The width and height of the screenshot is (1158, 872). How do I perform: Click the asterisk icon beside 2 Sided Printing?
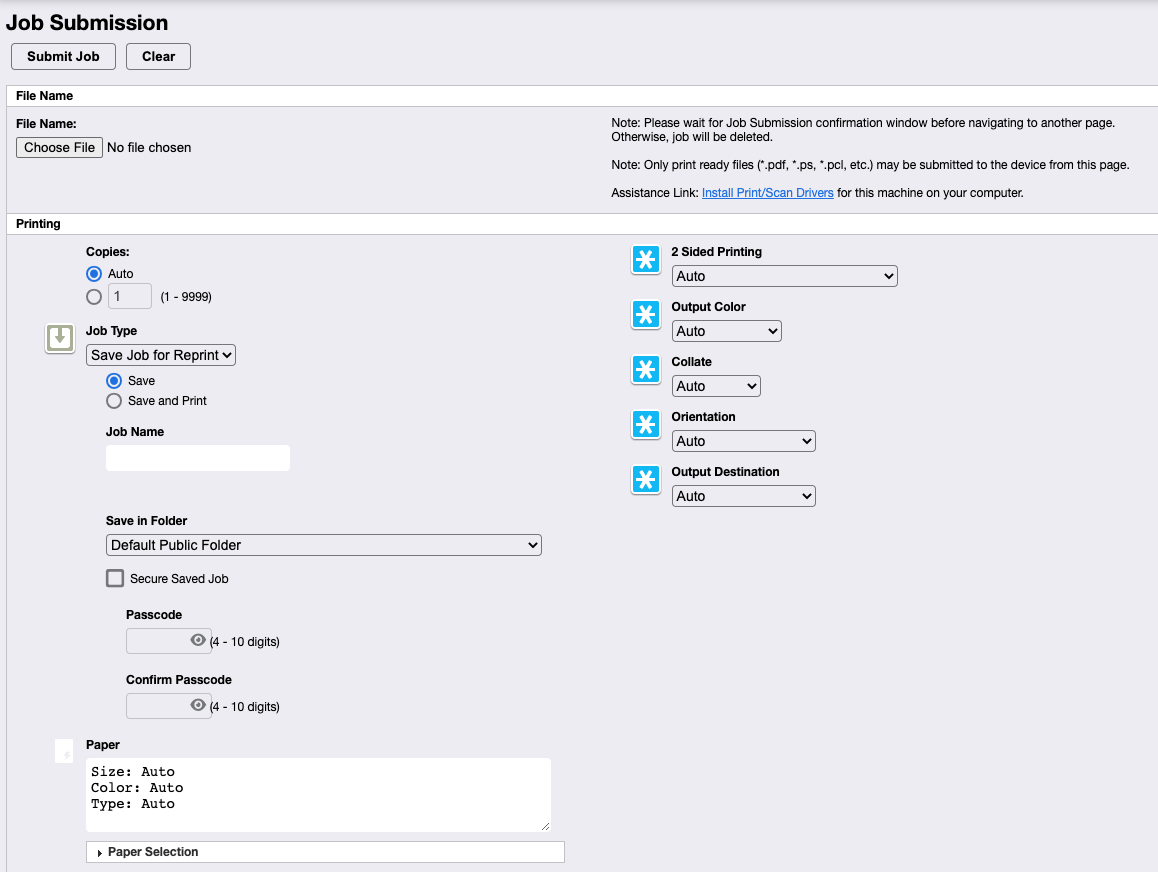coord(646,260)
